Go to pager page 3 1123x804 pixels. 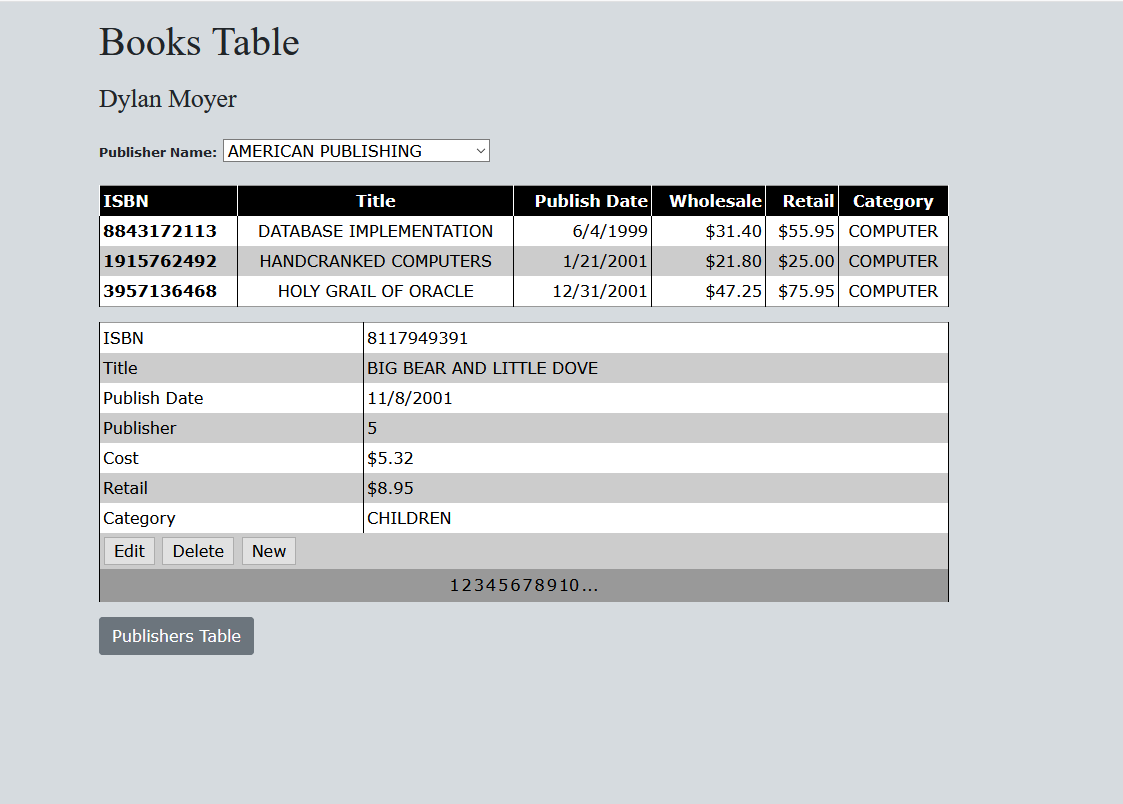click(x=479, y=586)
